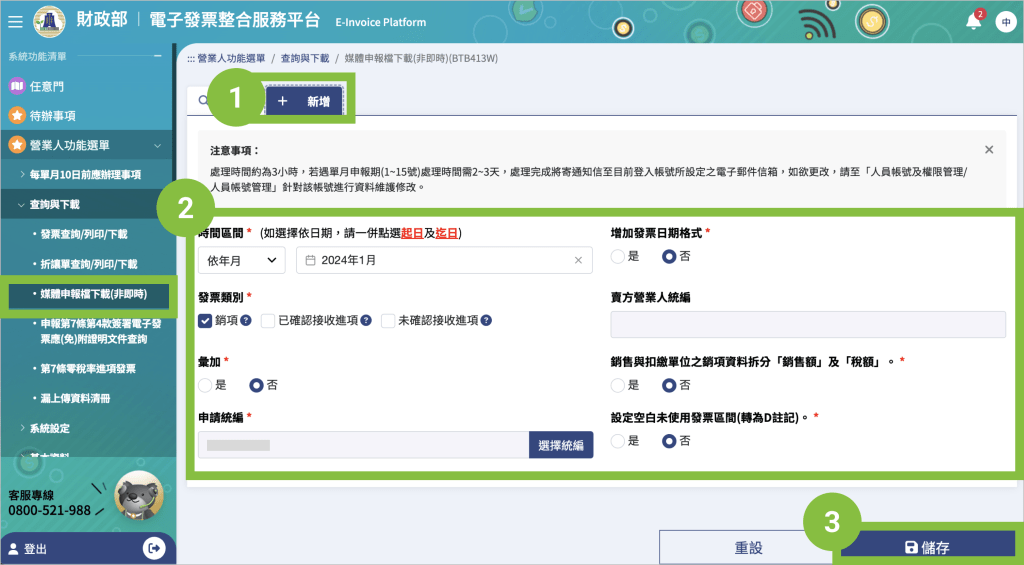Open the hamburger menu icon

click(x=15, y=21)
